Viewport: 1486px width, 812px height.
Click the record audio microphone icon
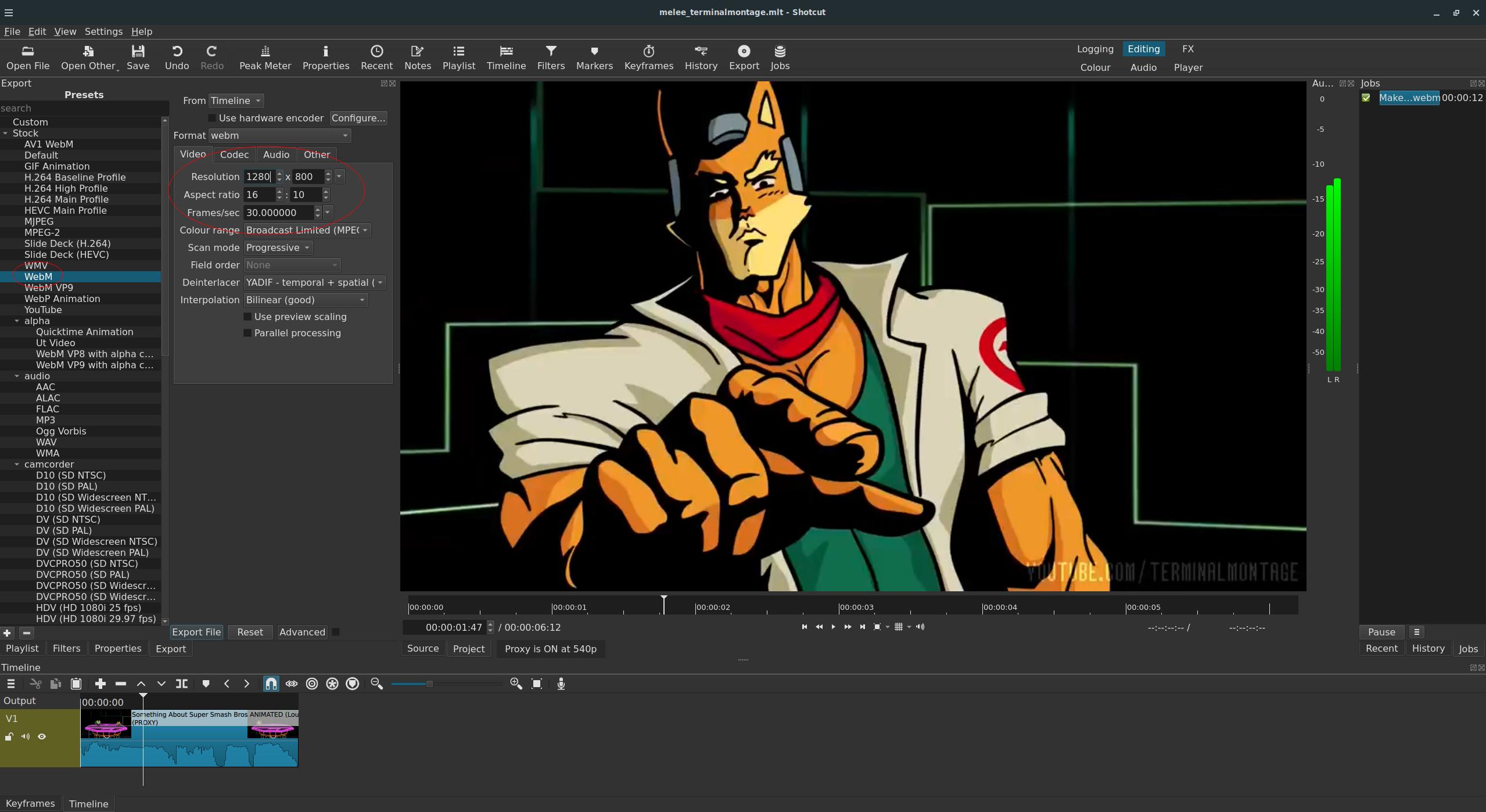coord(561,684)
